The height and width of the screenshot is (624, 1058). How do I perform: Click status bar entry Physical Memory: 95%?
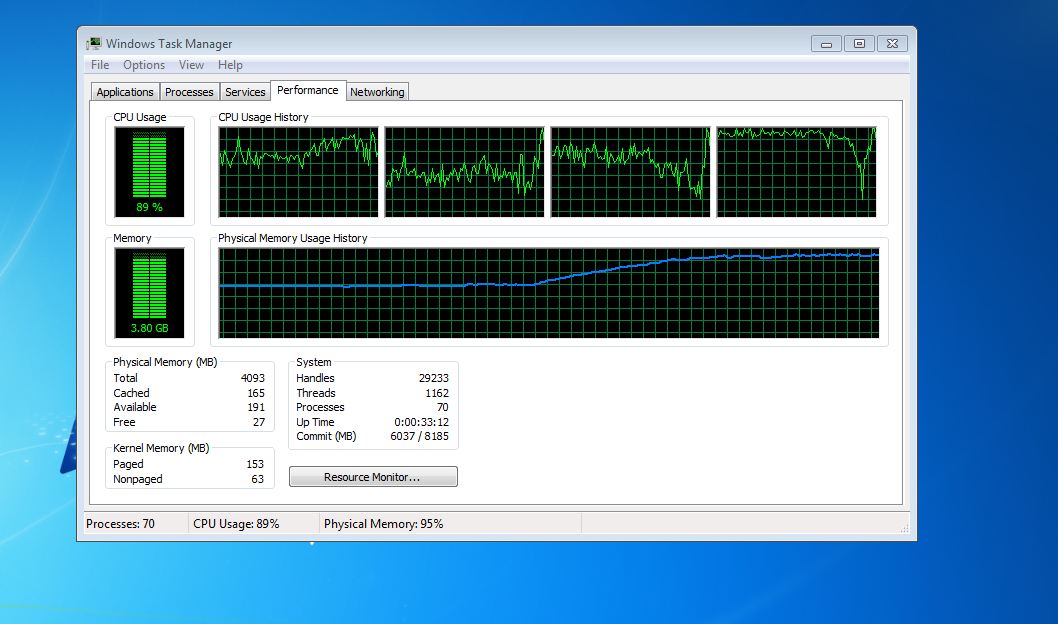coord(383,523)
